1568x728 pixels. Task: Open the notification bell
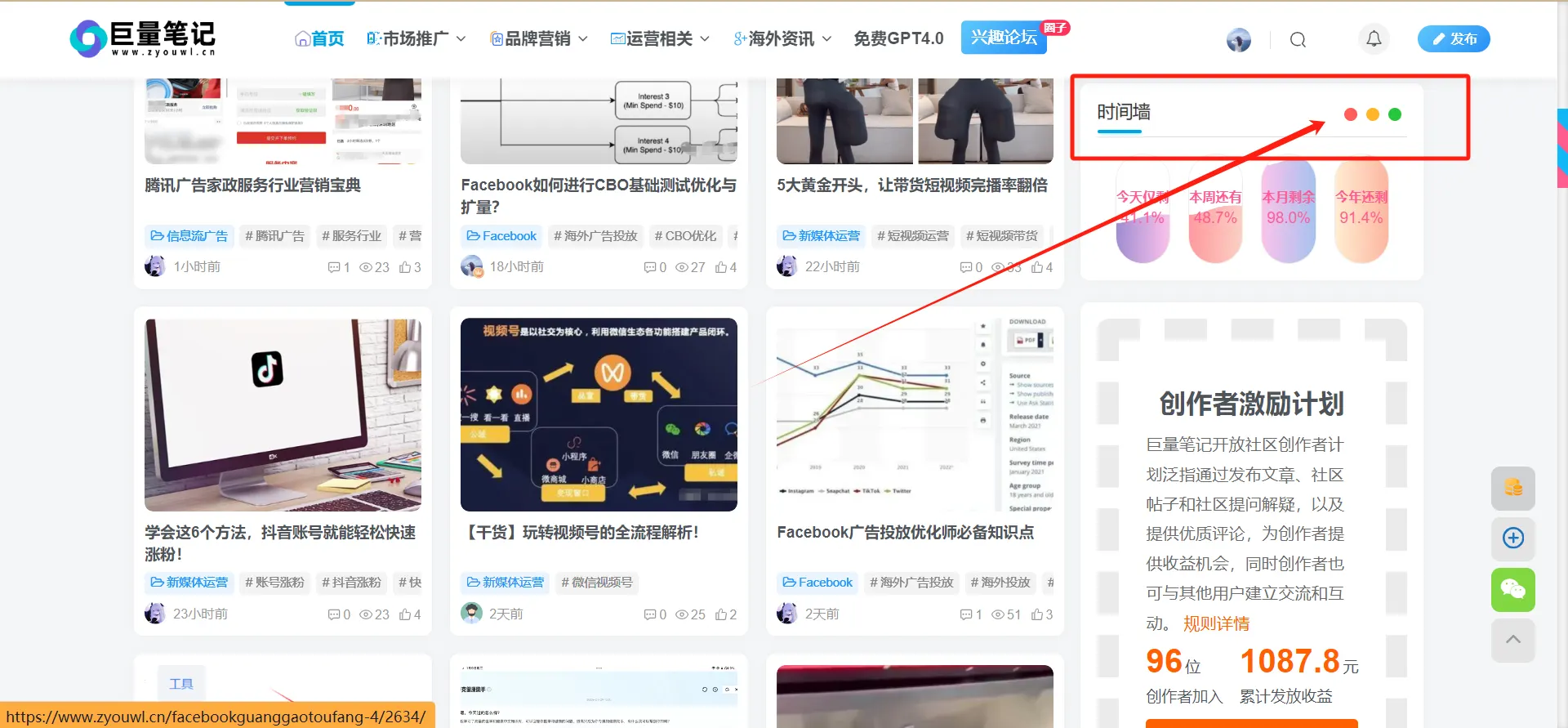pos(1374,38)
